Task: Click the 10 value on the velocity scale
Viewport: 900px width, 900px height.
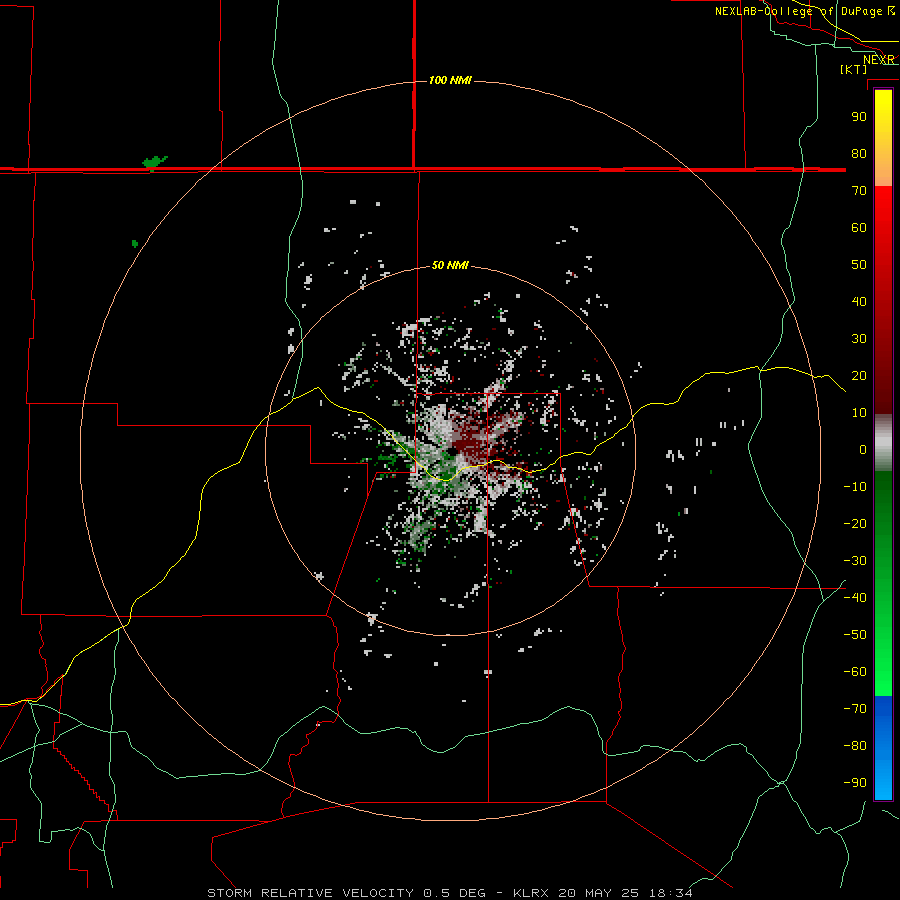Action: click(x=859, y=413)
